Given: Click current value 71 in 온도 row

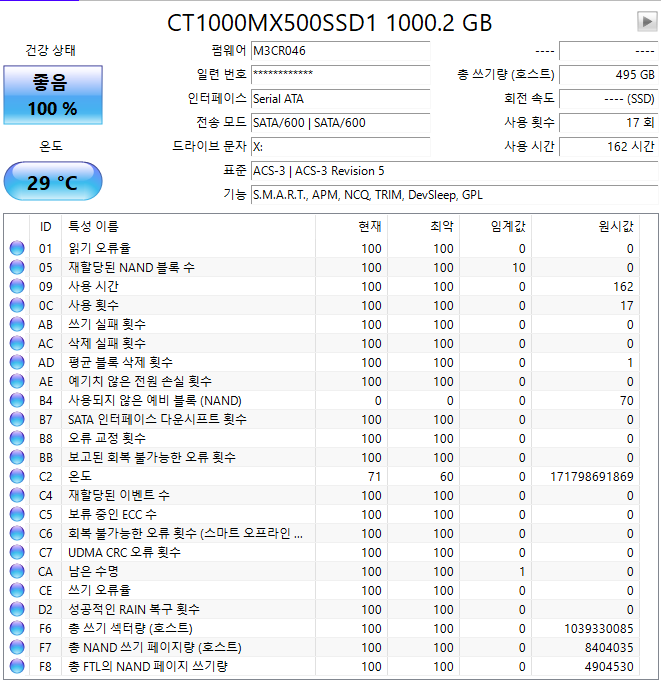Looking at the screenshot, I should click(374, 477).
